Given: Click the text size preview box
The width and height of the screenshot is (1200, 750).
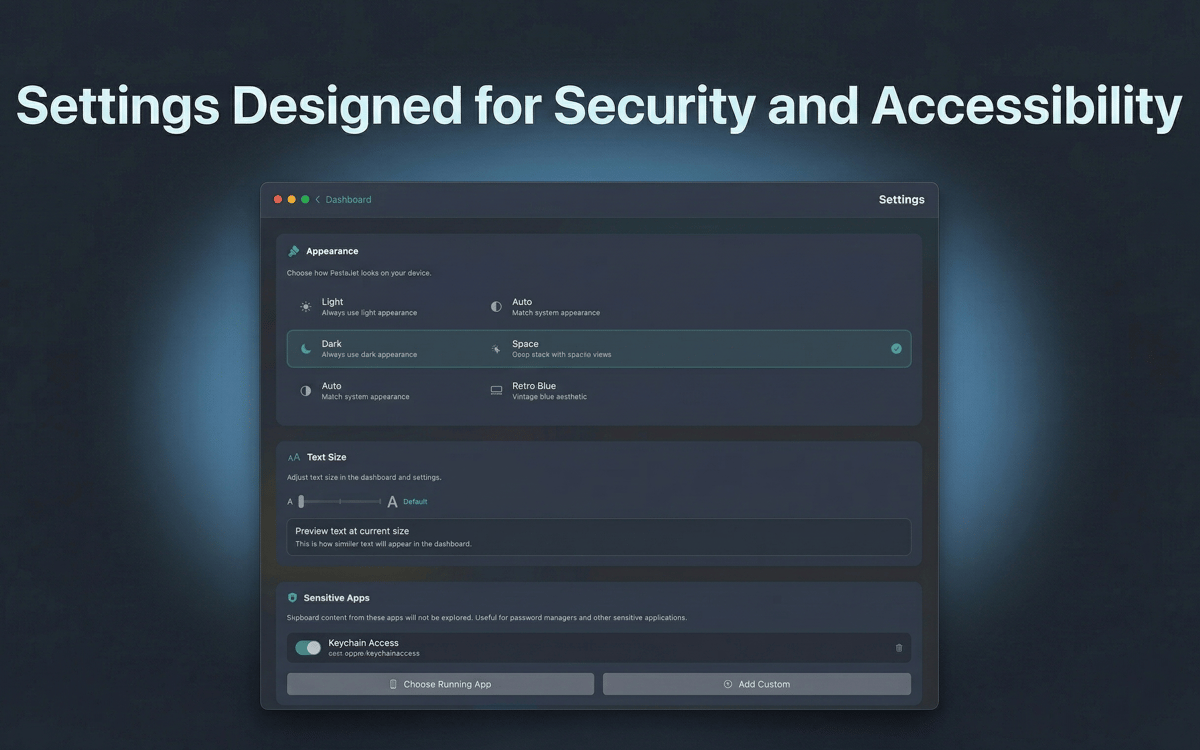Looking at the screenshot, I should [598, 537].
